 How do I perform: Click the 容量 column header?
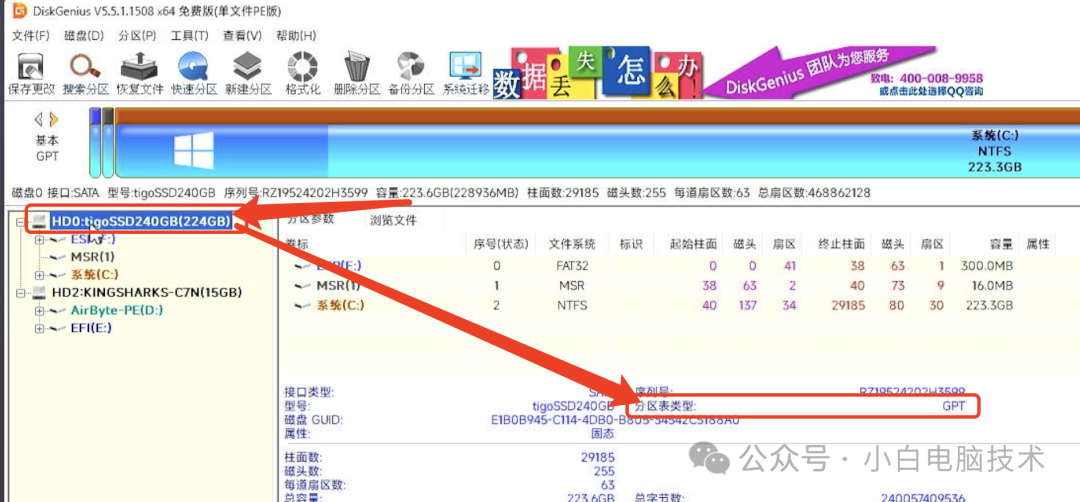pyautogui.click(x=999, y=244)
